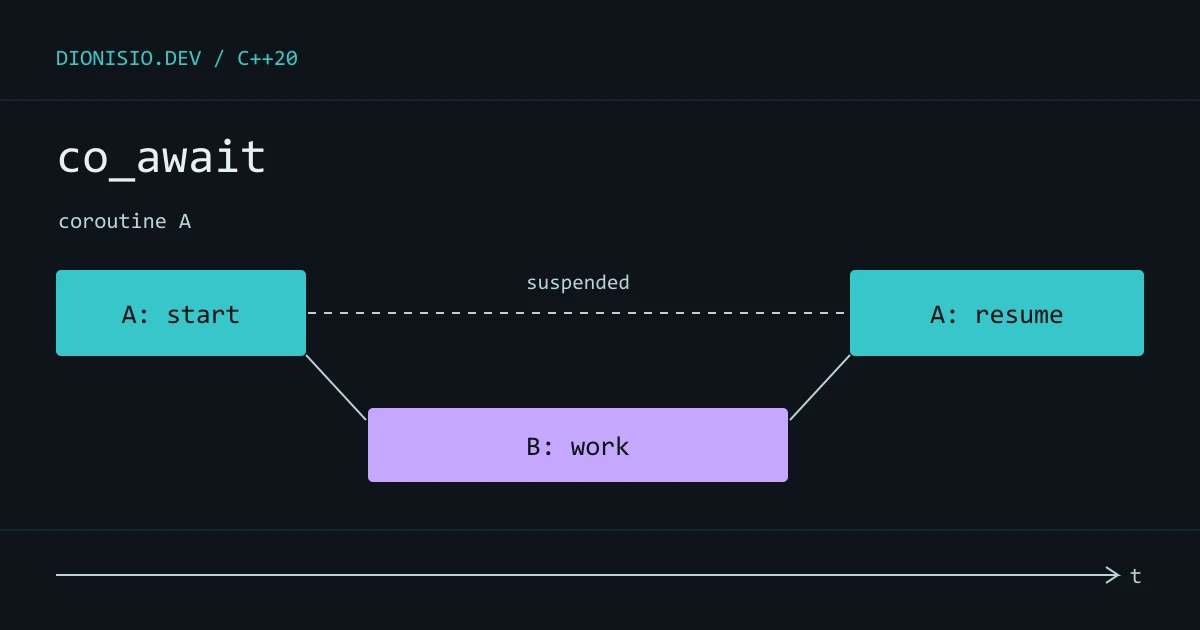Click the 'suspended' label above dashed line
Image resolution: width=1200 pixels, height=630 pixels.
(x=578, y=283)
